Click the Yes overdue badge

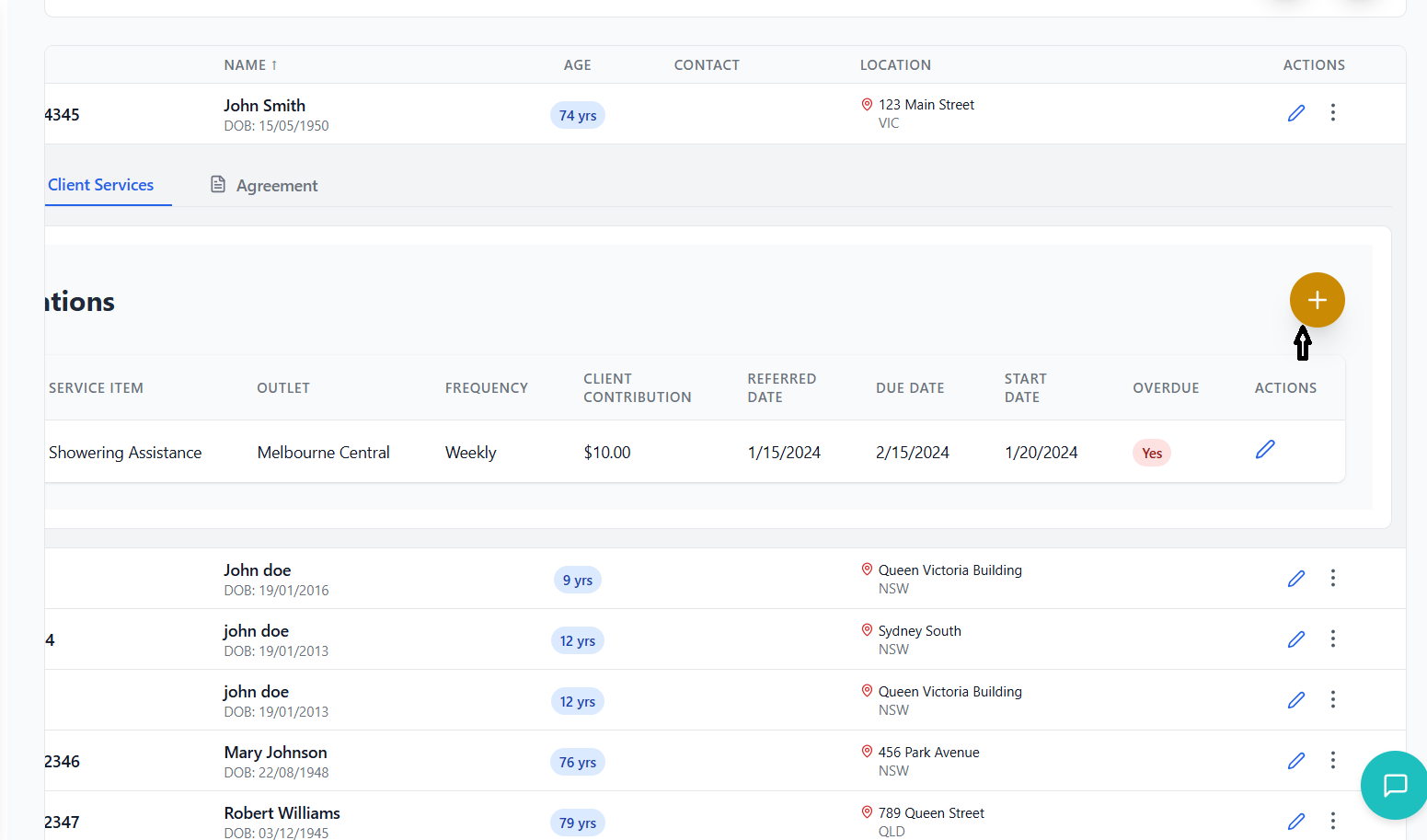pos(1151,453)
